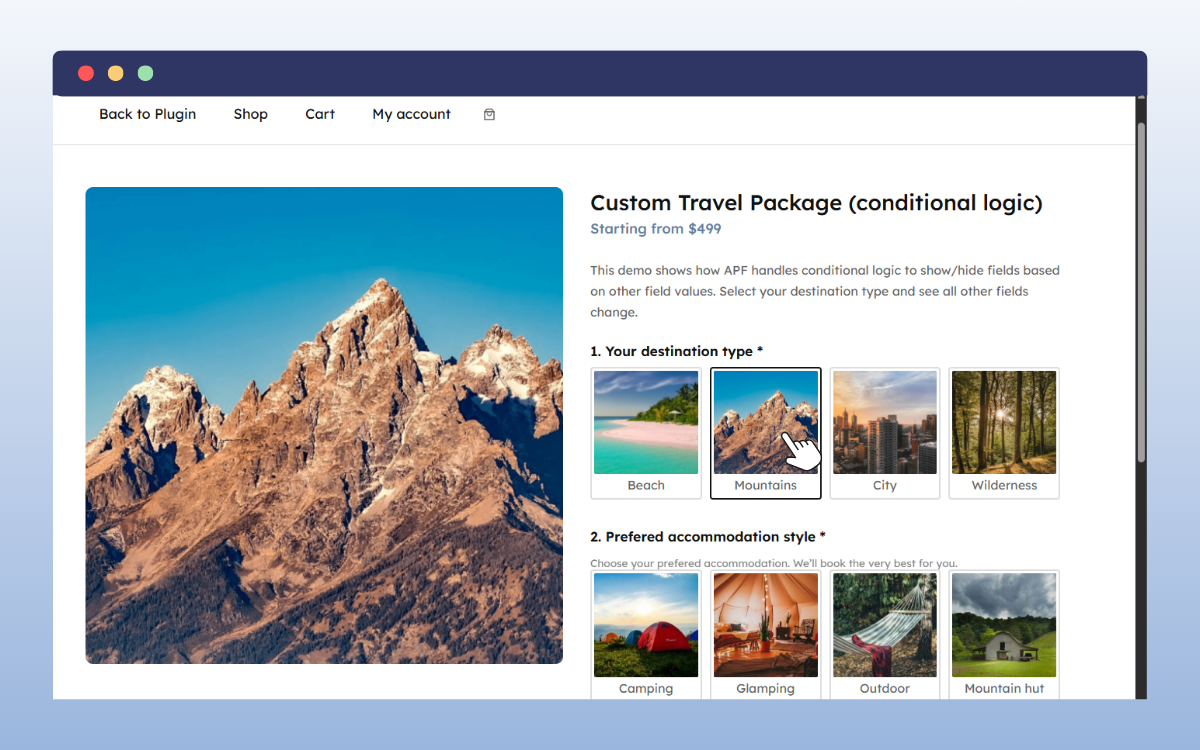Open the Shop menu item
Viewport: 1200px width, 750px height.
click(x=250, y=114)
